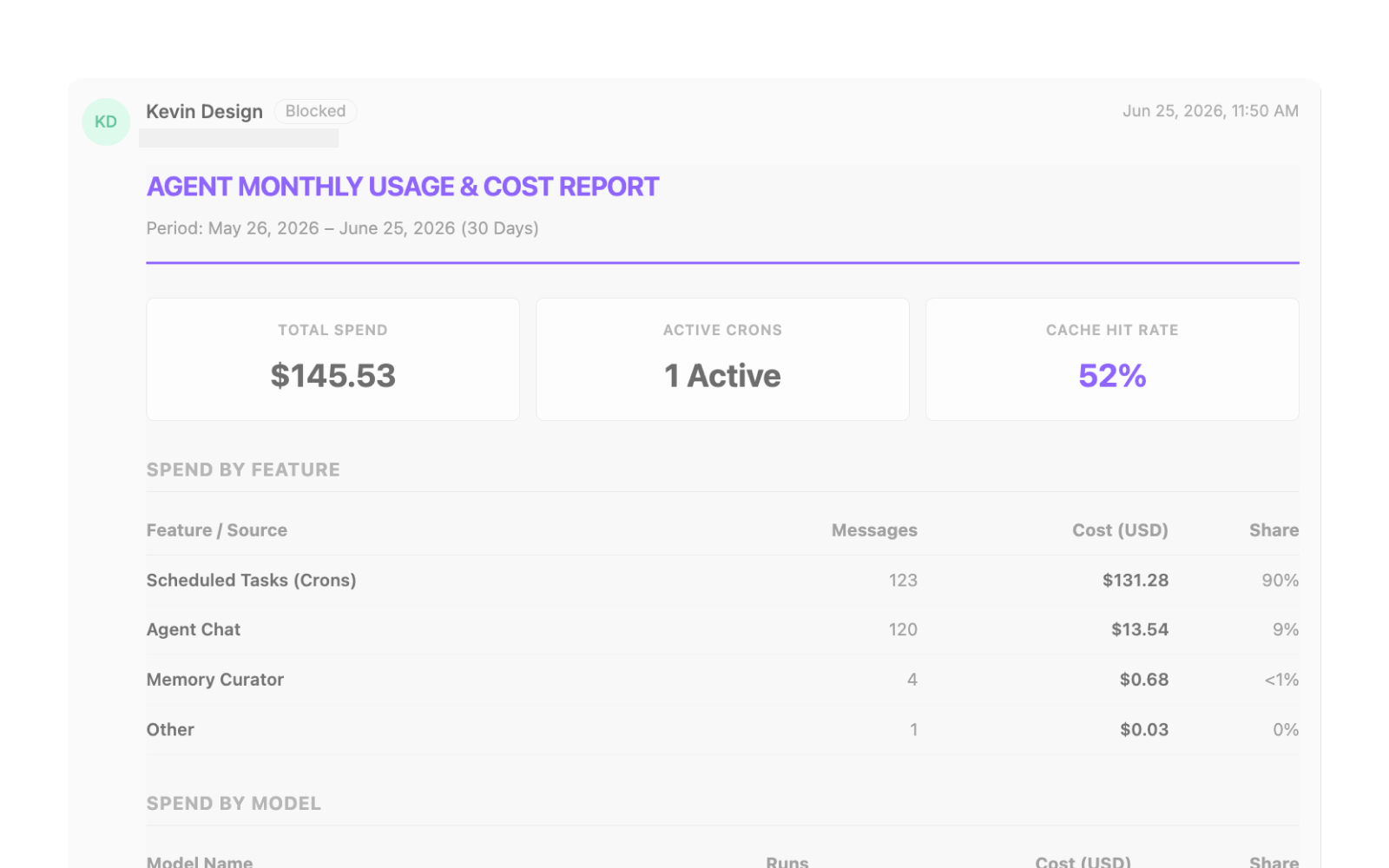This screenshot has height=868, width=1389.
Task: Click the Jun 25, 2026, 11:50 AM timestamp
Action: point(1210,111)
